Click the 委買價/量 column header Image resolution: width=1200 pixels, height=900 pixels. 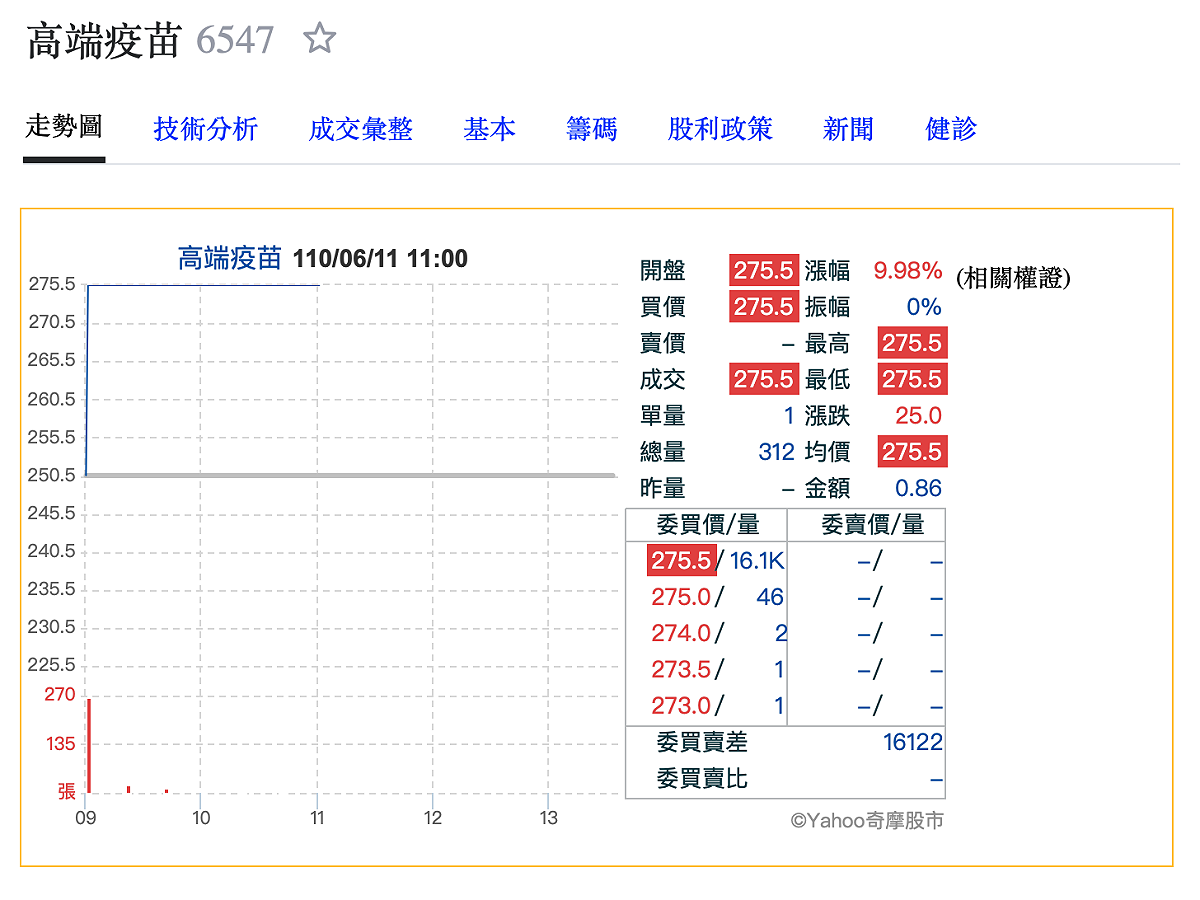click(707, 524)
